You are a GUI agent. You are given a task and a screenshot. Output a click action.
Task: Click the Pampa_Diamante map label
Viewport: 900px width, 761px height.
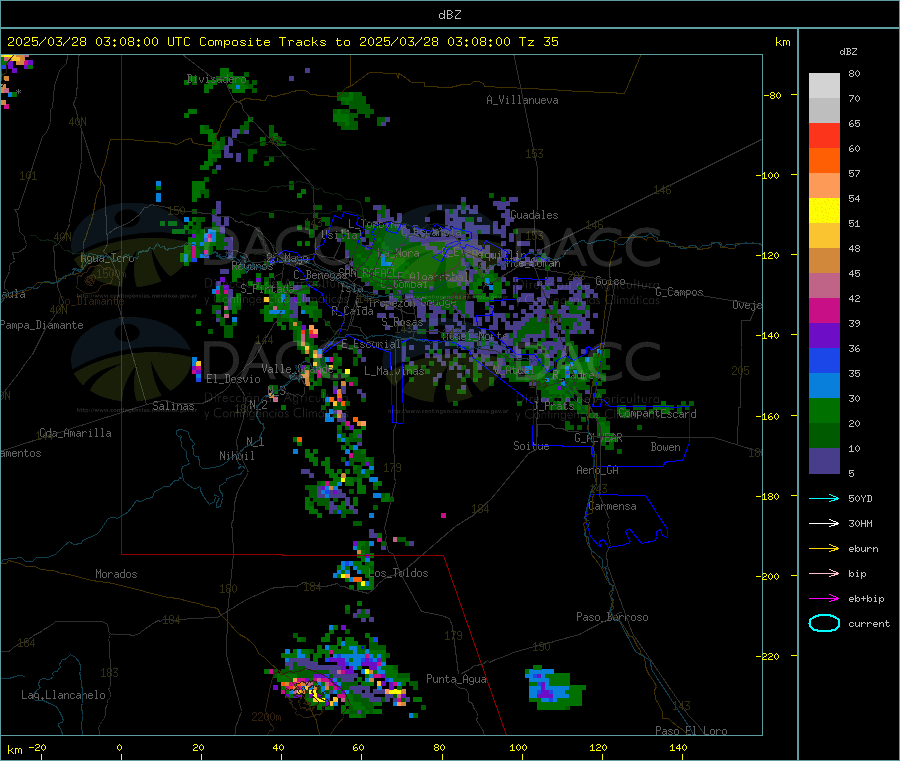point(42,325)
